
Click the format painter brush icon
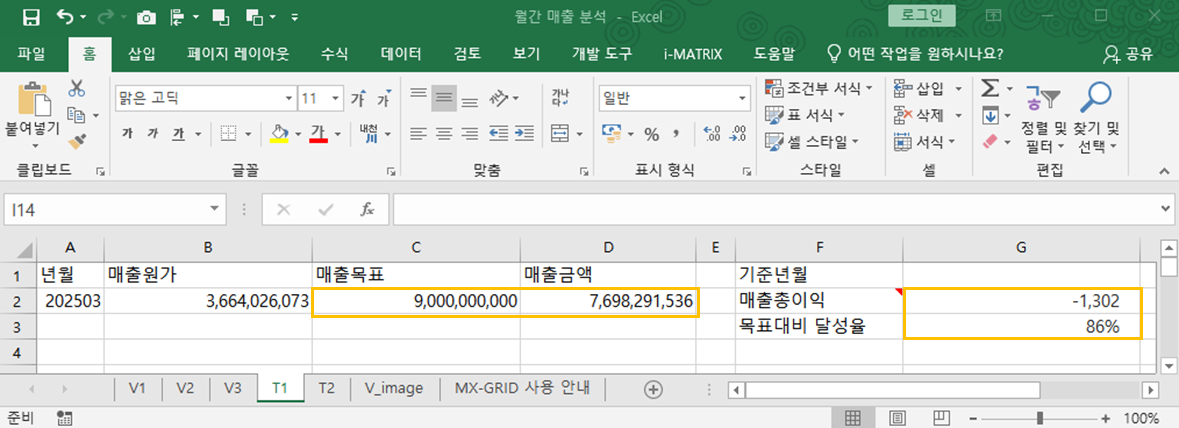[77, 140]
